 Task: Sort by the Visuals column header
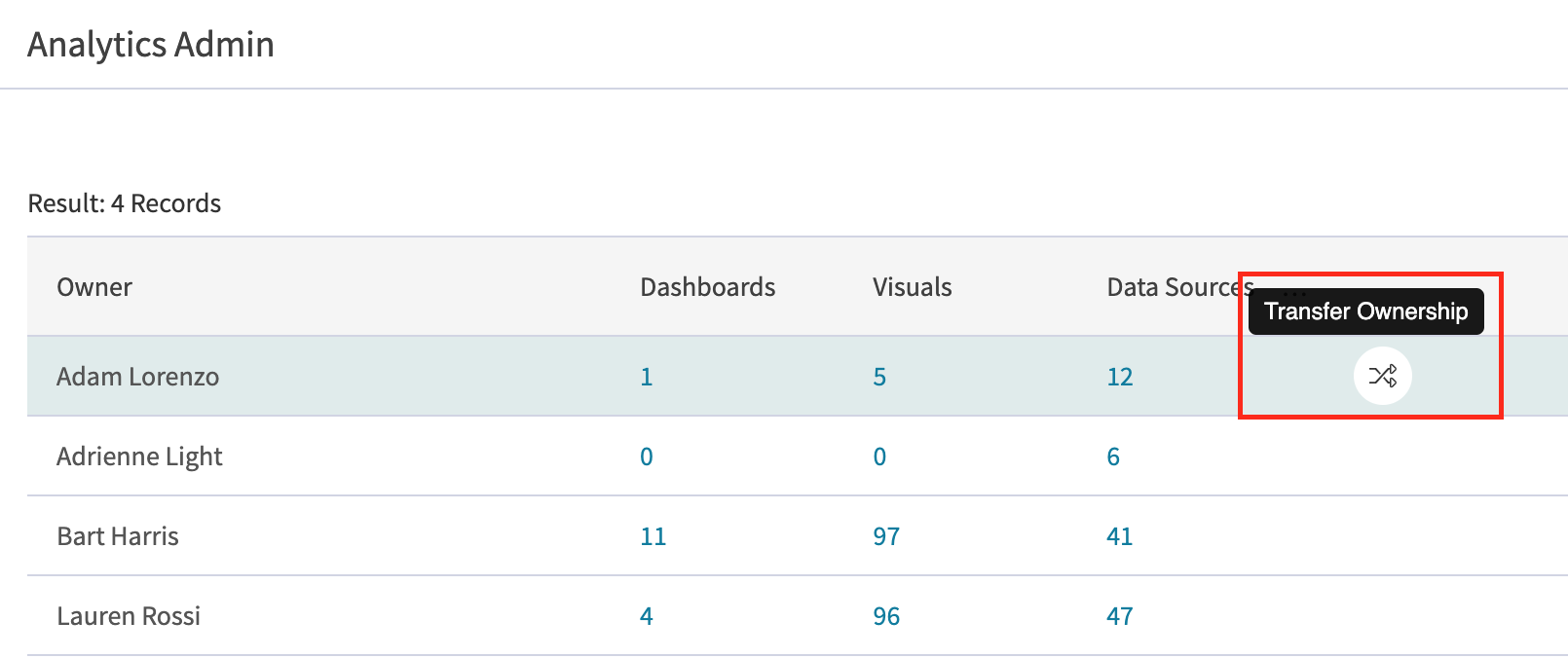click(913, 287)
